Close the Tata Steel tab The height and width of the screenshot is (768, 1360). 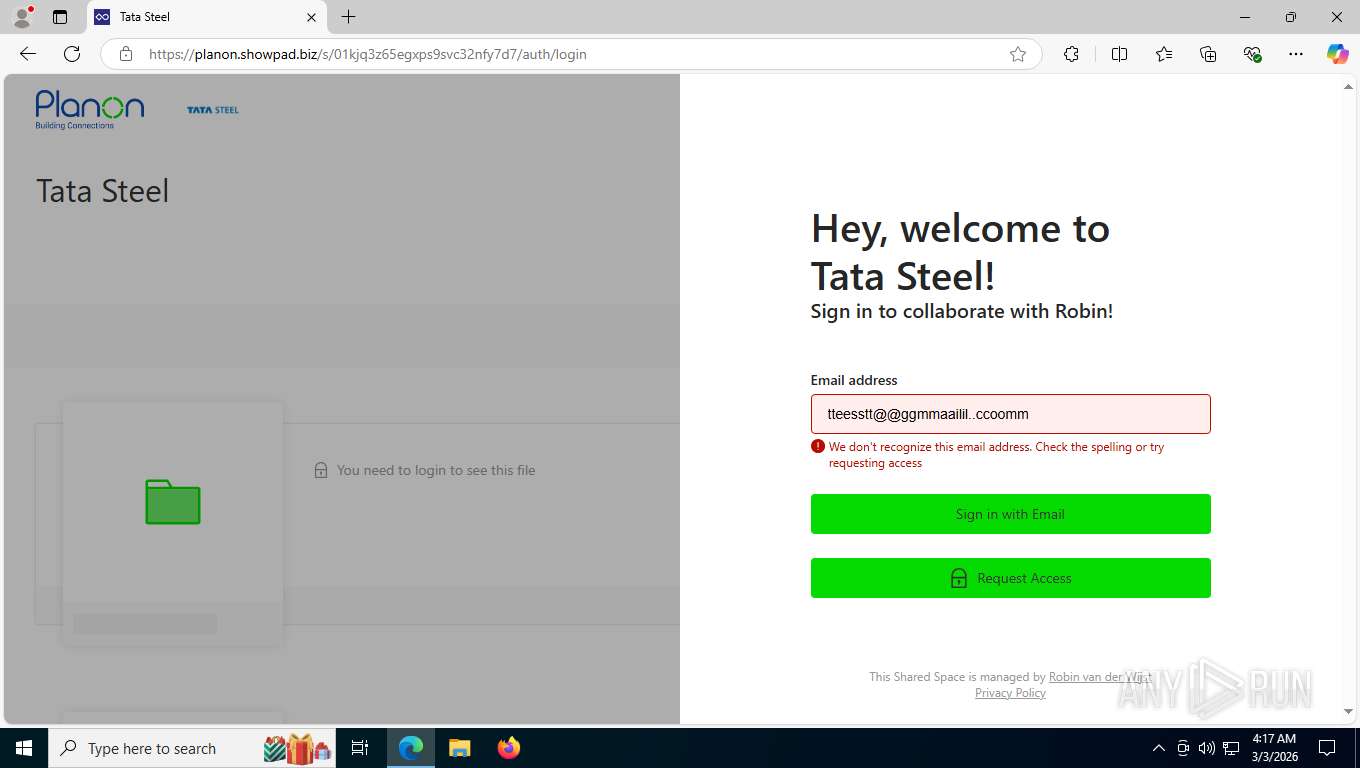311,17
